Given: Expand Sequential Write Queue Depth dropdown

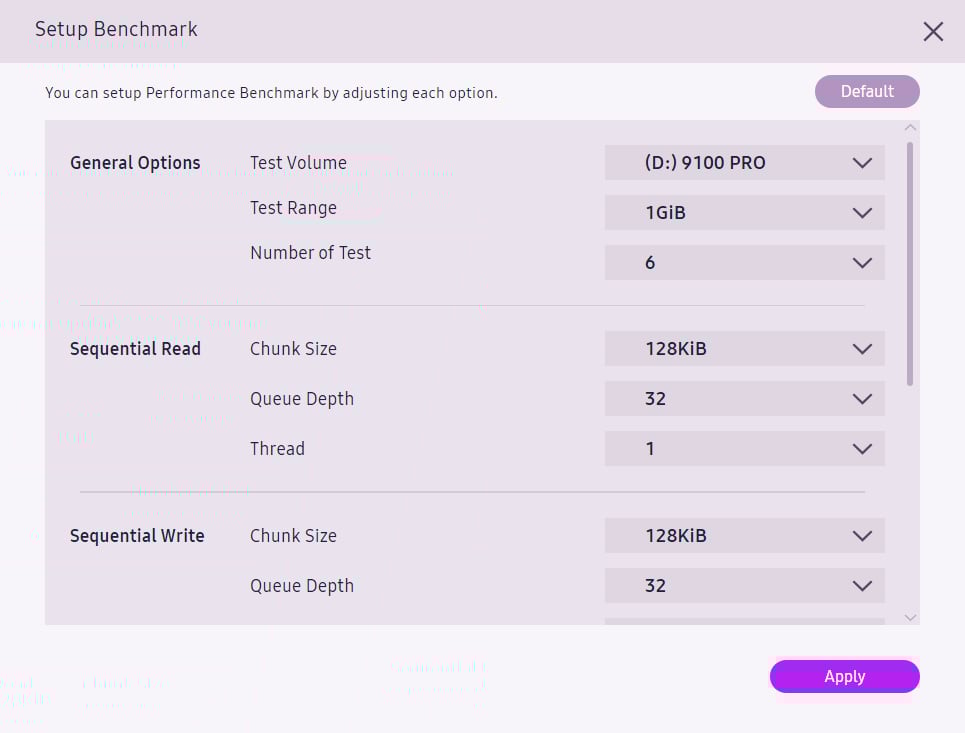Looking at the screenshot, I should (744, 586).
